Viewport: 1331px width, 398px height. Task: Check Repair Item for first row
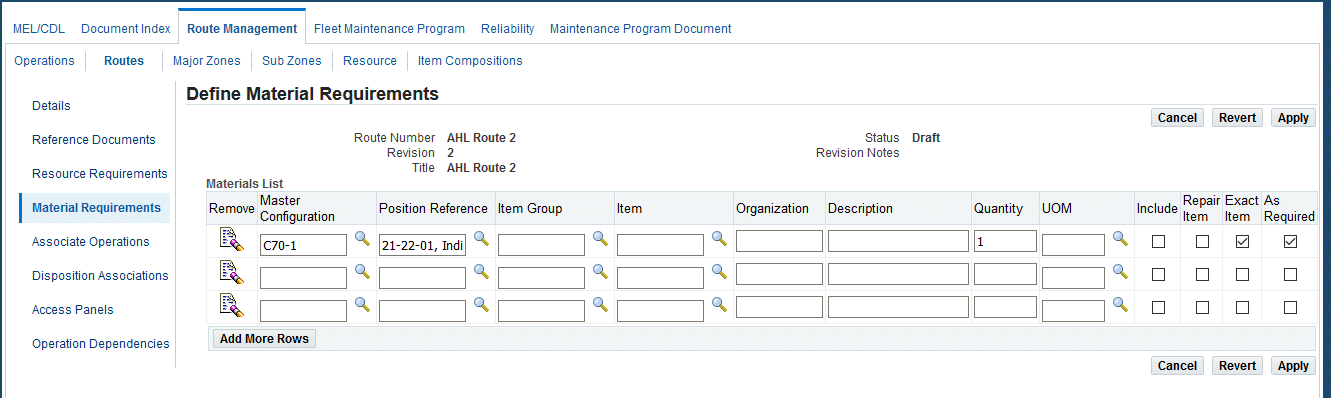1202,241
